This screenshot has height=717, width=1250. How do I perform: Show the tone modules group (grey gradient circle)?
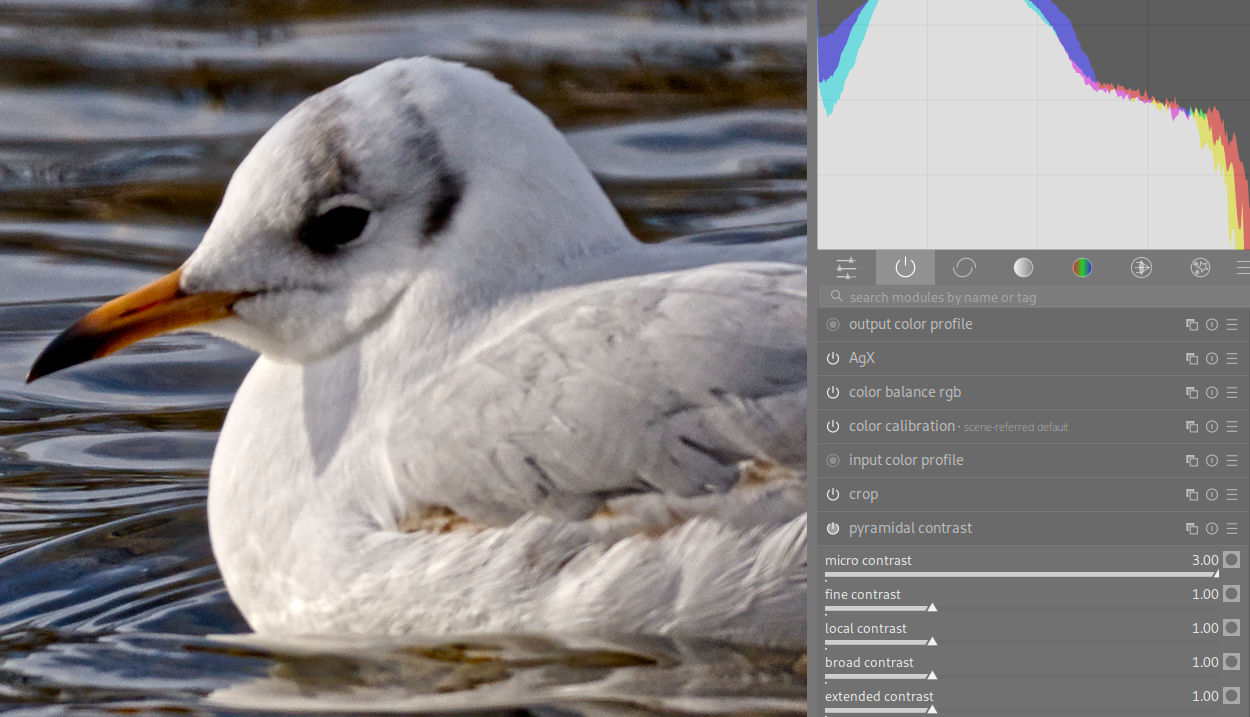pos(1023,268)
